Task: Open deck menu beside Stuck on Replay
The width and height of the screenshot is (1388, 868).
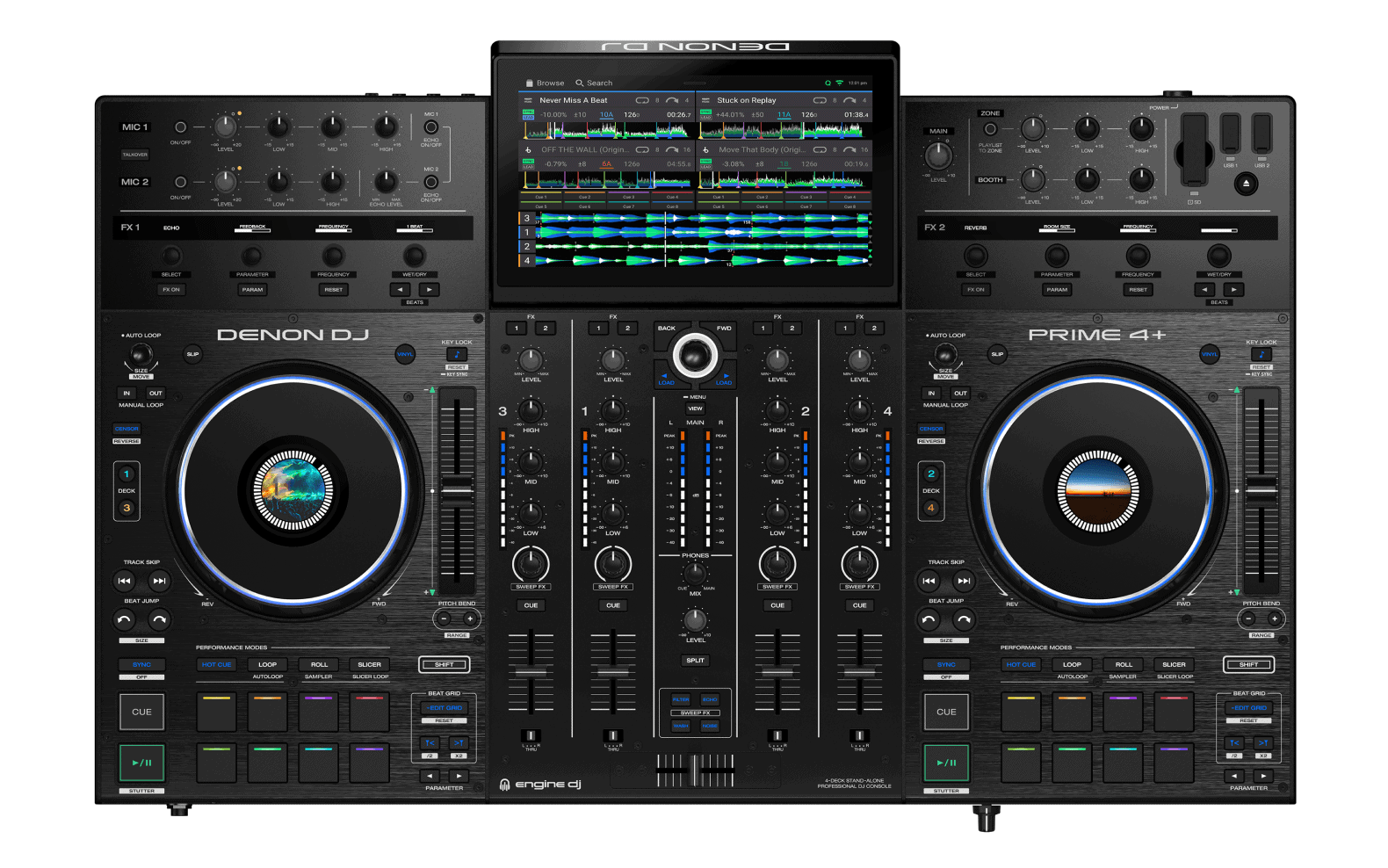Action: [x=705, y=100]
